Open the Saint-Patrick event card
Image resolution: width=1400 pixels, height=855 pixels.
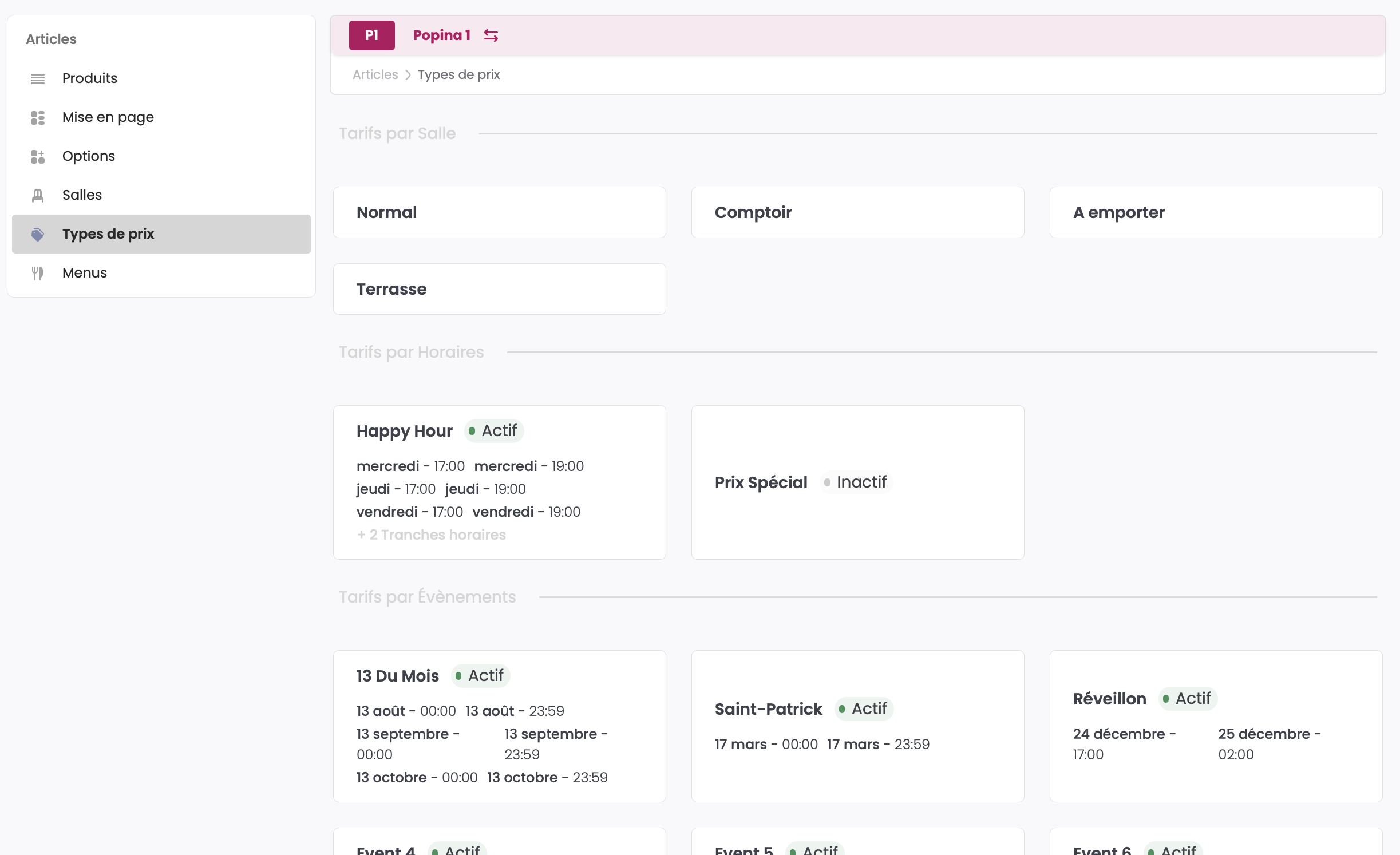tap(857, 726)
